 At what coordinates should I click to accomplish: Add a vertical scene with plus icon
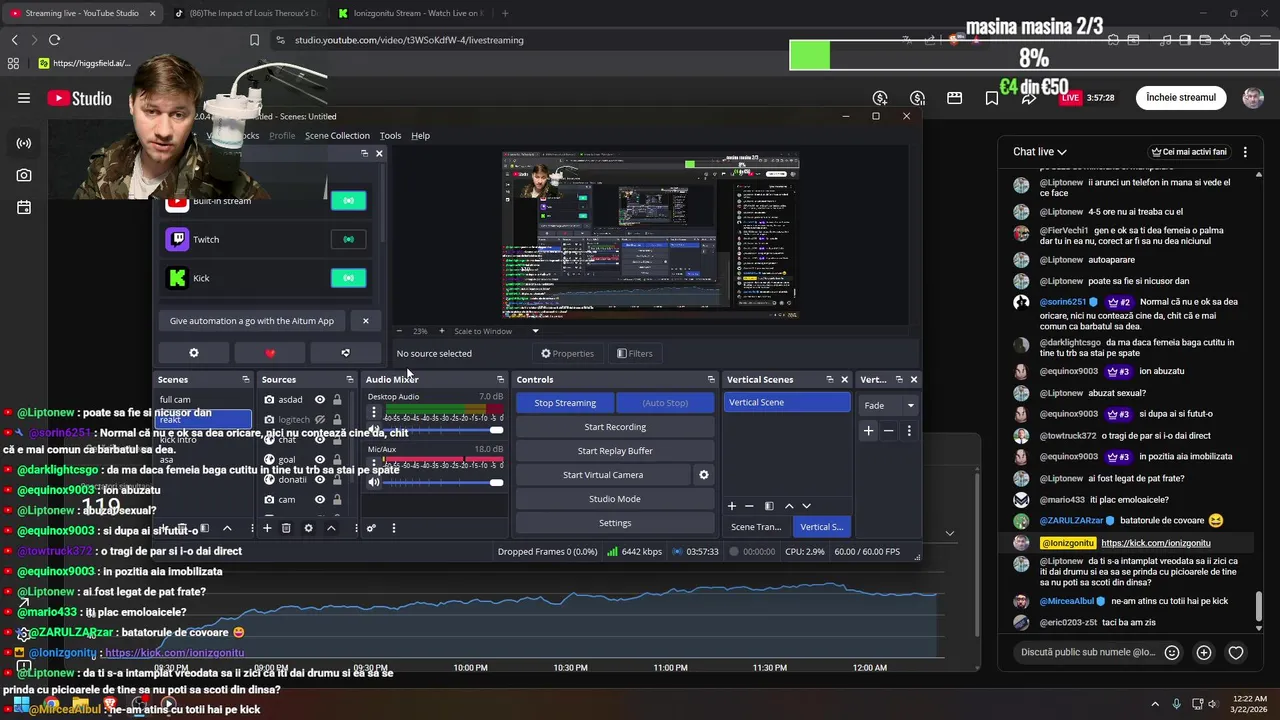coord(732,506)
